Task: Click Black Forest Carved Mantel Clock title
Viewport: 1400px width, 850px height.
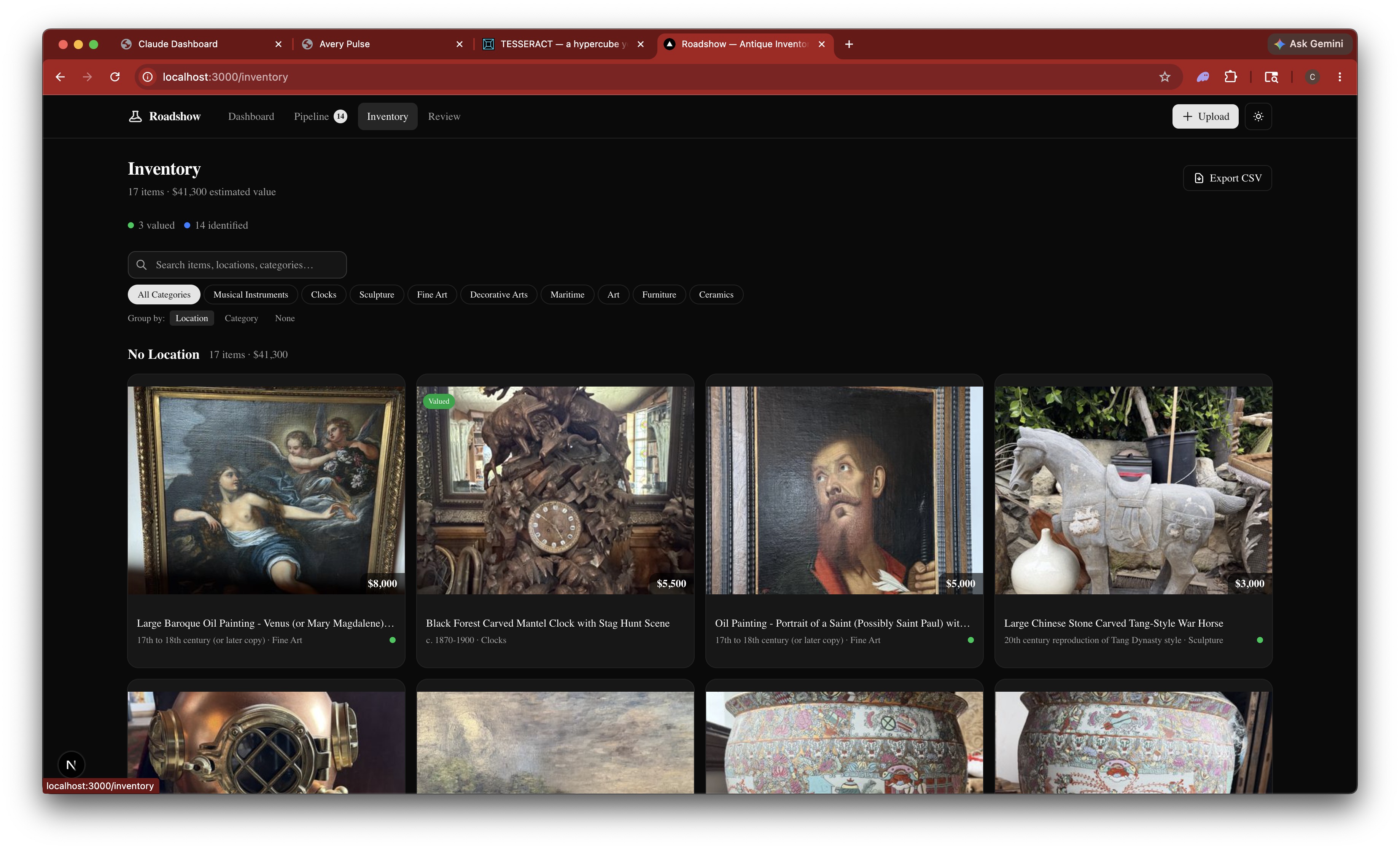Action: pyautogui.click(x=548, y=623)
